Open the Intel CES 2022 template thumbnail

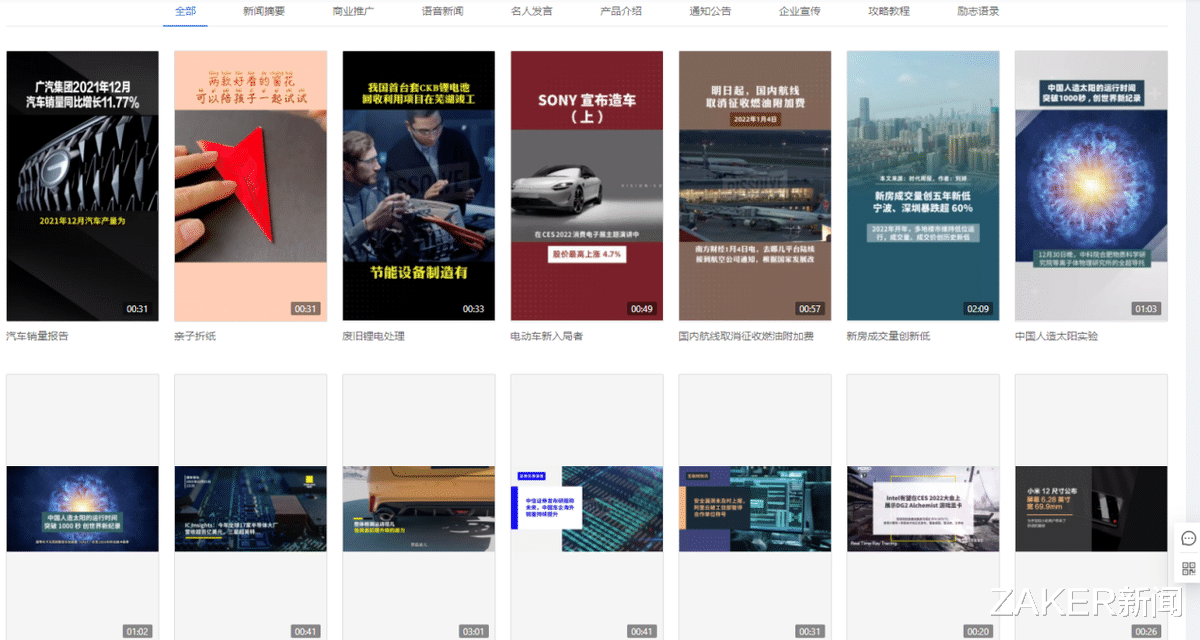923,508
